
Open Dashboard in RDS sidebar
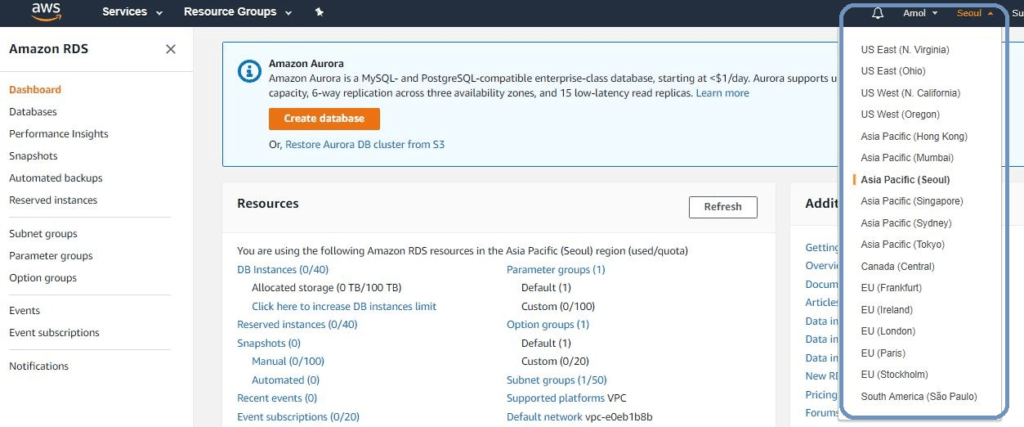[35, 89]
